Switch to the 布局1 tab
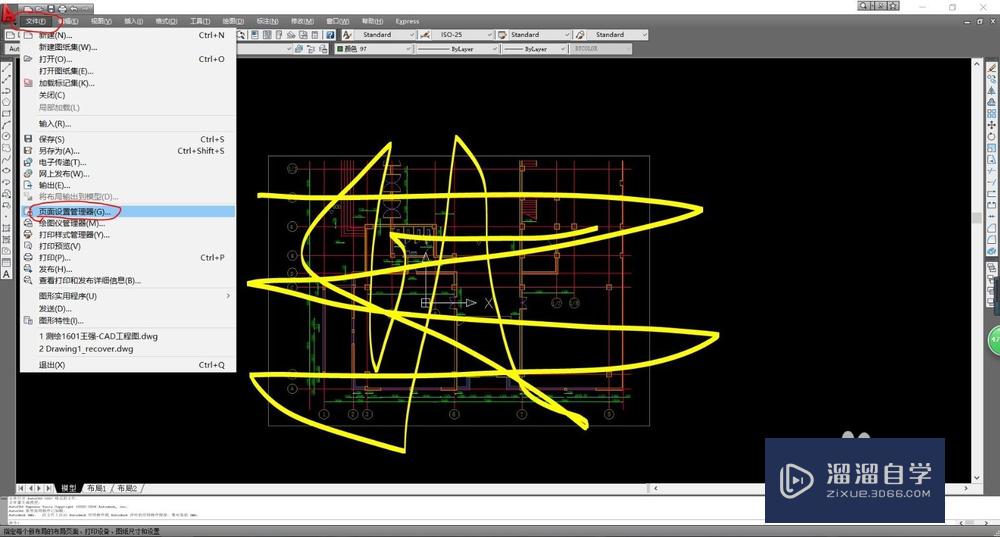The image size is (1000, 537). tap(97, 488)
